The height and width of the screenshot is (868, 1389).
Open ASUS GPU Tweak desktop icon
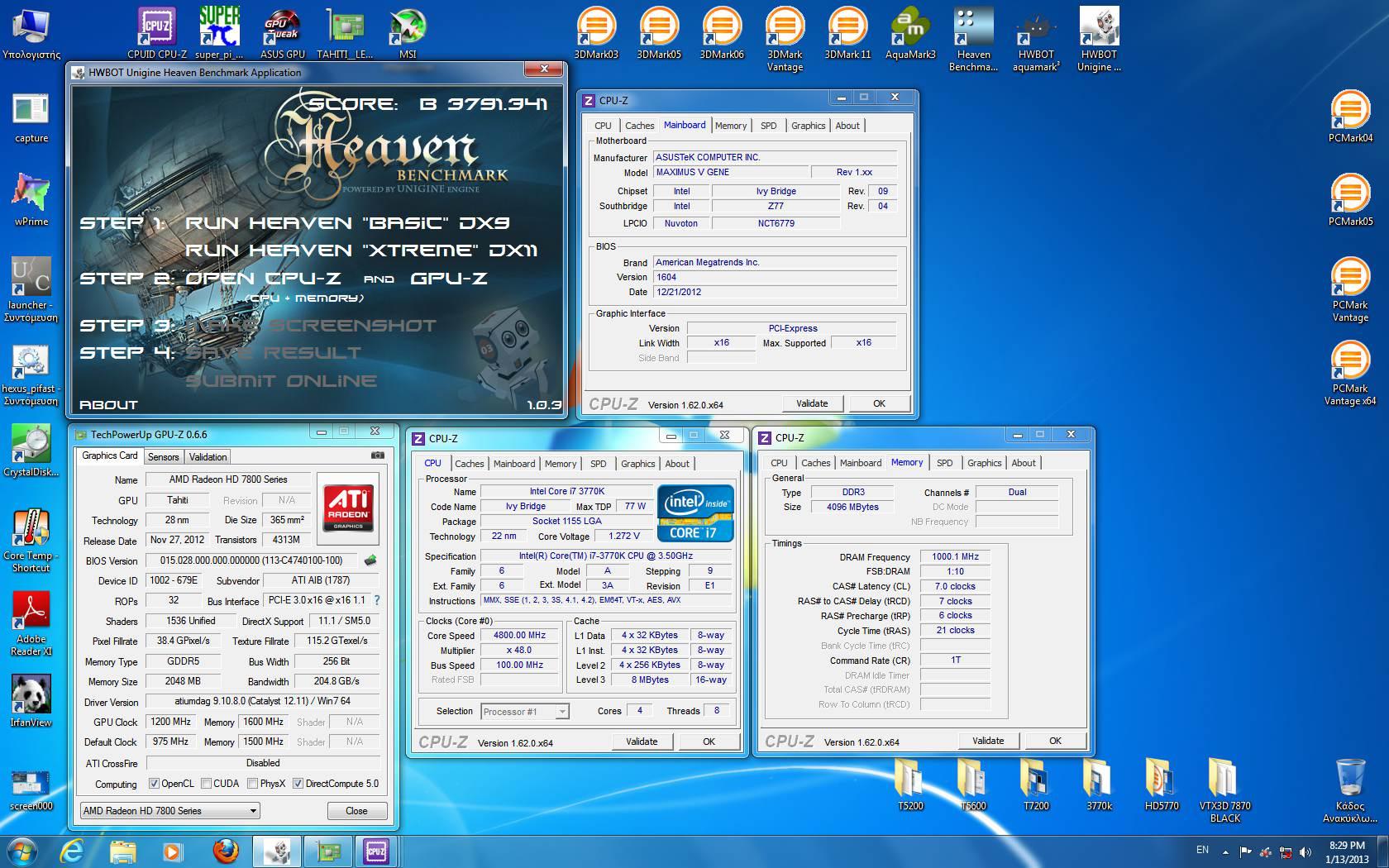point(283,33)
